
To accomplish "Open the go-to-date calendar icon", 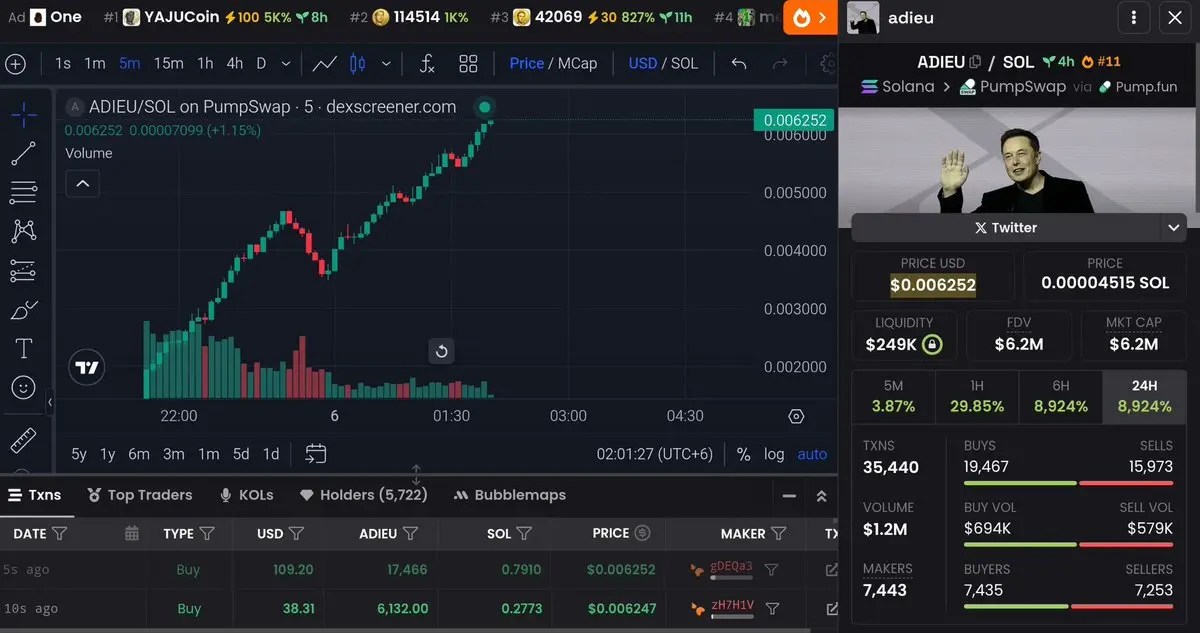I will pos(316,453).
